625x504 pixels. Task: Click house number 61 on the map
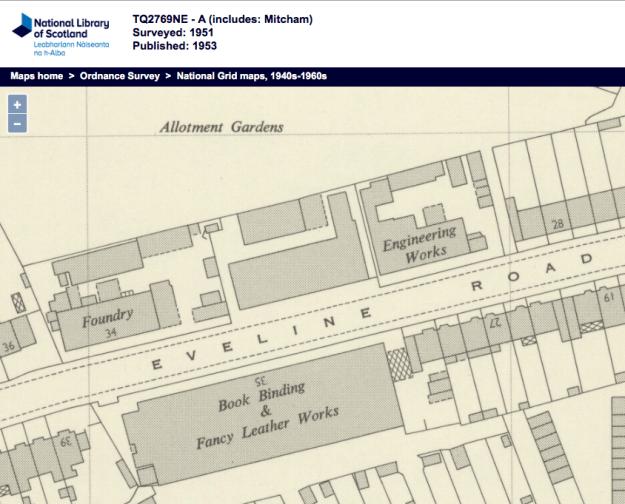609,295
